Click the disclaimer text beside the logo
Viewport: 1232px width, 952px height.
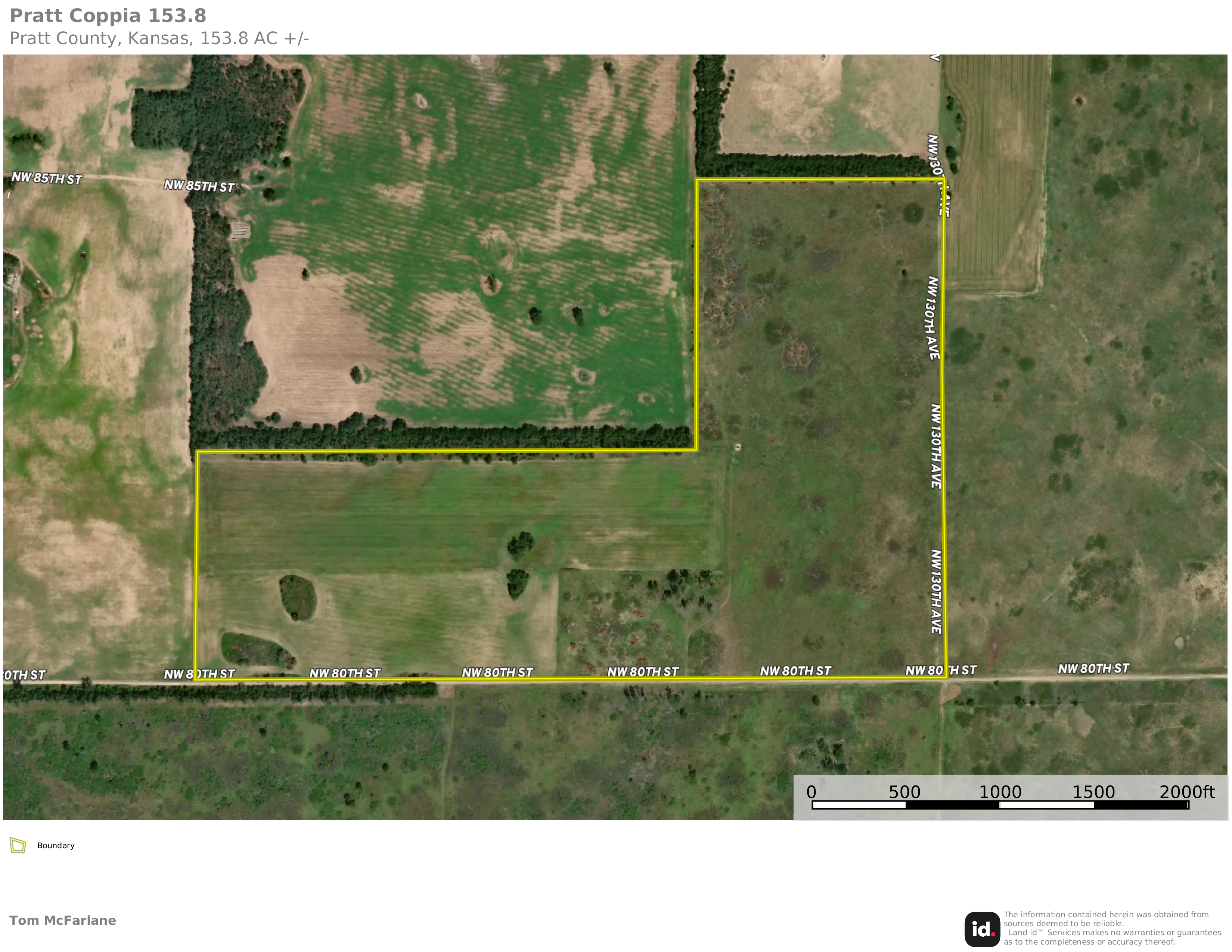tap(1111, 928)
